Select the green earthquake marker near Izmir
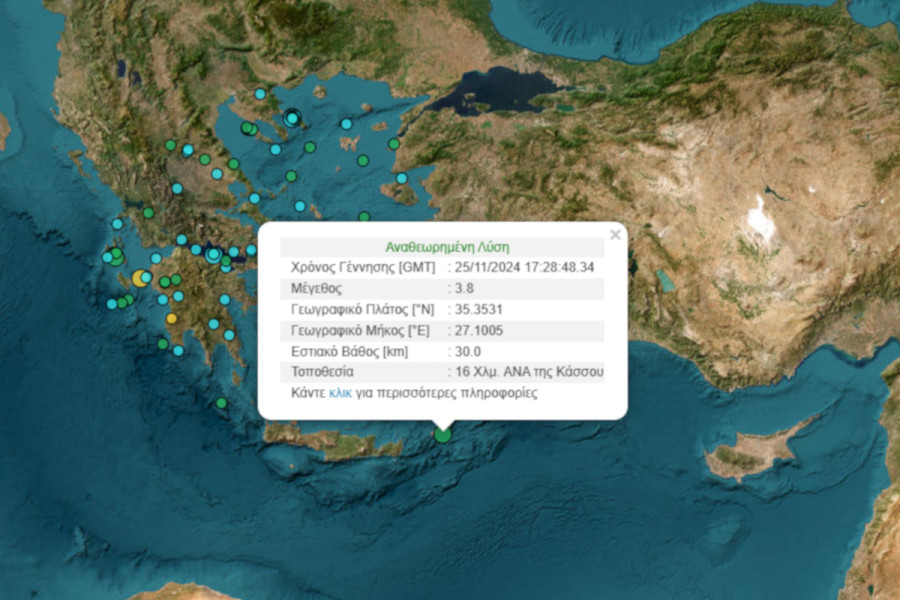This screenshot has width=900, height=600. point(393,144)
